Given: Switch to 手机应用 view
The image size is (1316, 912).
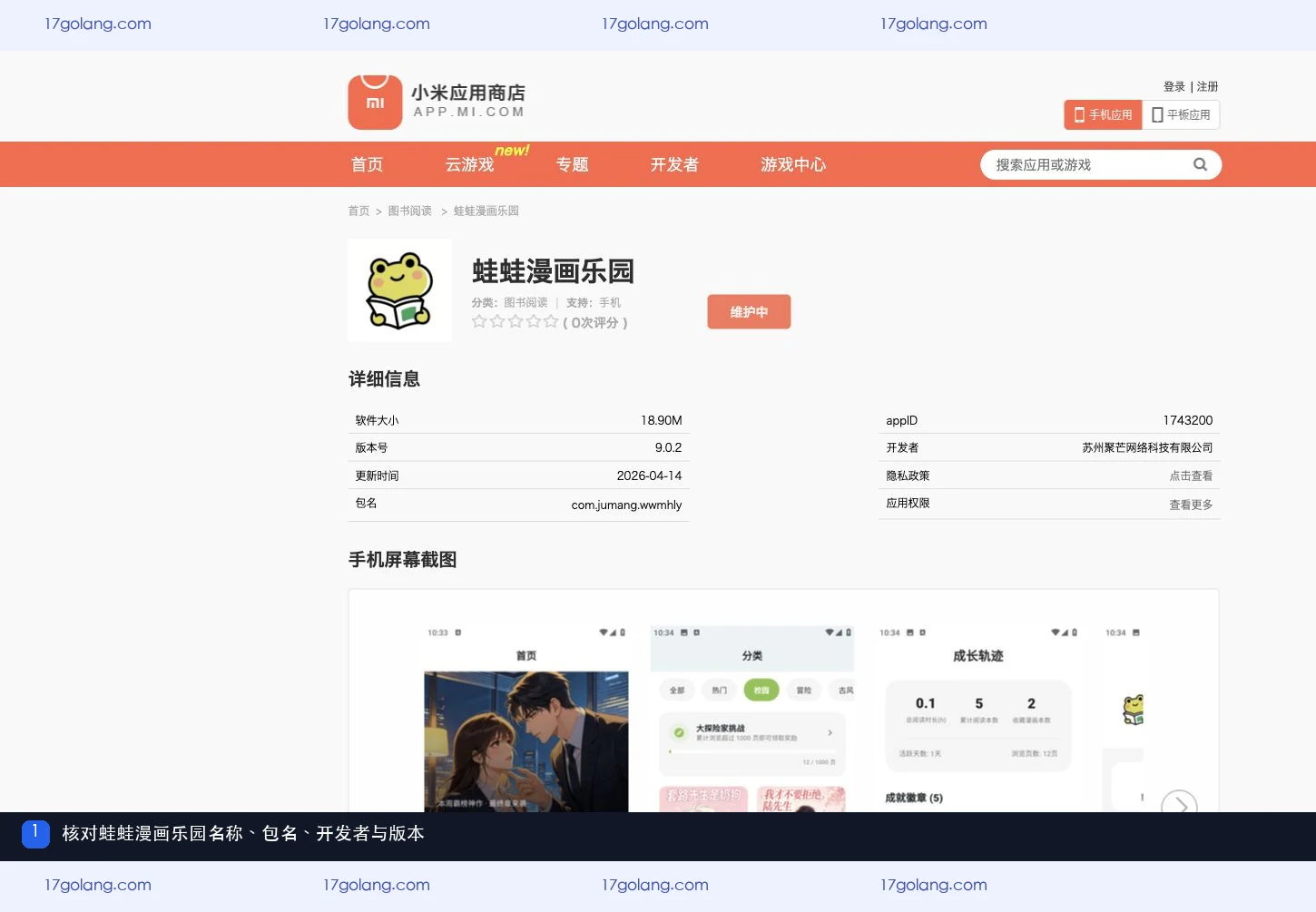Looking at the screenshot, I should [x=1103, y=115].
